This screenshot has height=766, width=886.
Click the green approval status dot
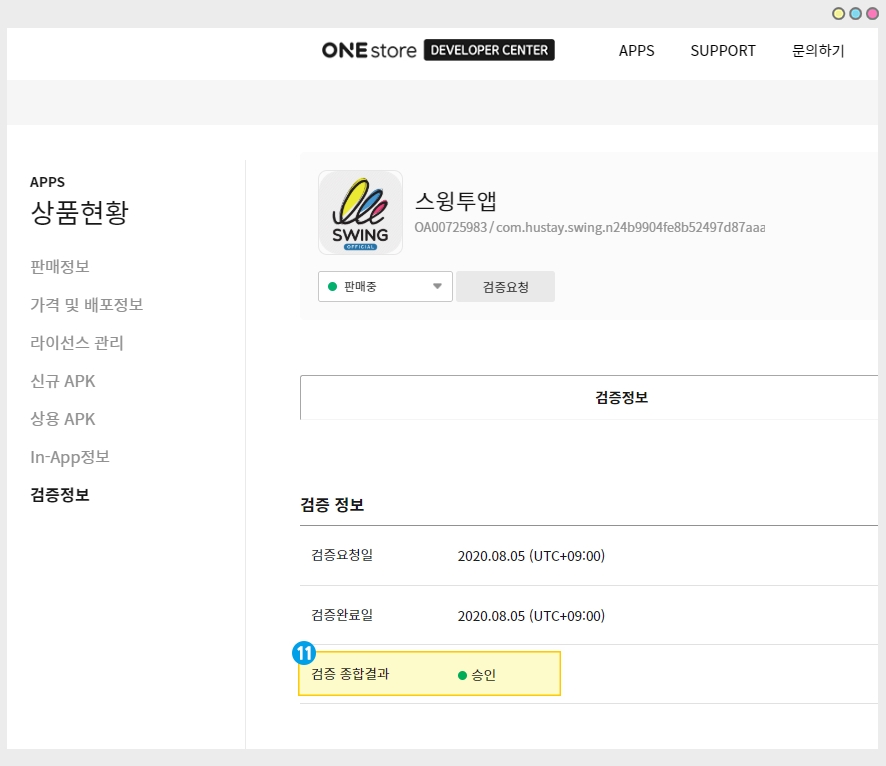point(462,675)
